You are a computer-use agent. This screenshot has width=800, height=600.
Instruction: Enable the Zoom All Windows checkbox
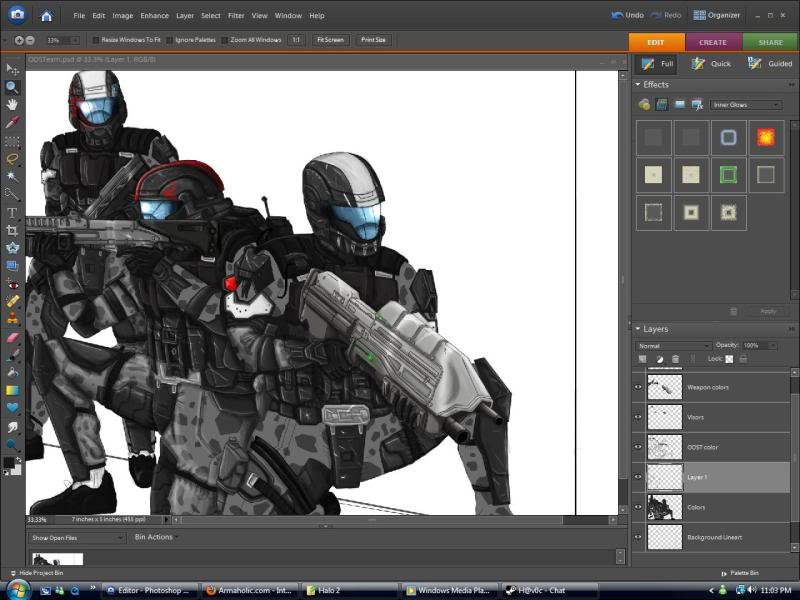(224, 40)
